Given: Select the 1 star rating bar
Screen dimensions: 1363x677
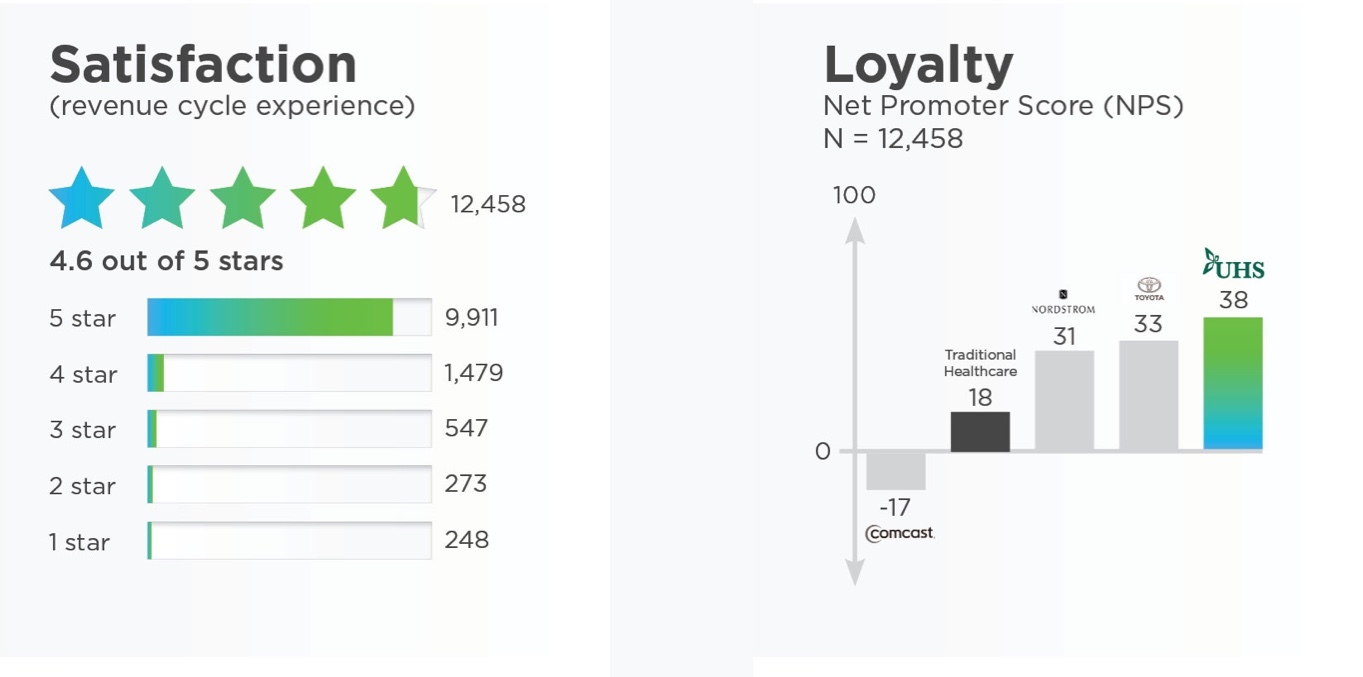Looking at the screenshot, I should 289,541.
